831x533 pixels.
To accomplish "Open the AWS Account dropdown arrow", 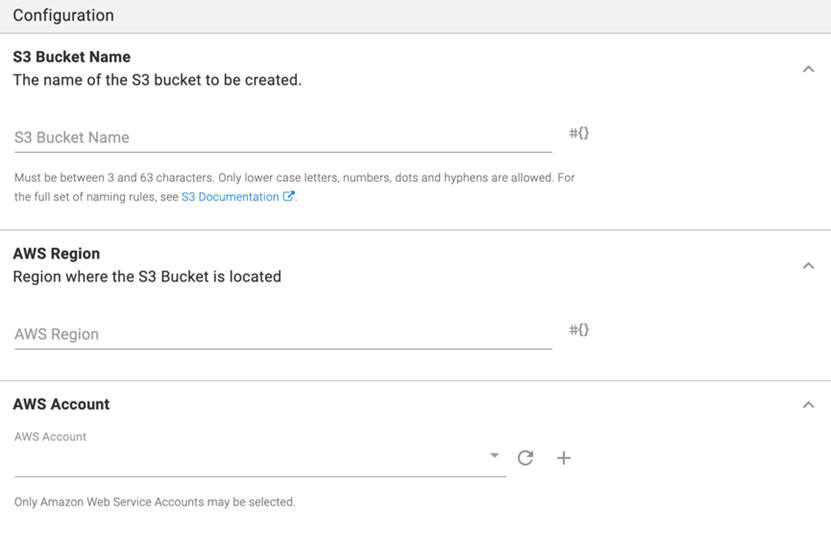I will click(x=494, y=456).
